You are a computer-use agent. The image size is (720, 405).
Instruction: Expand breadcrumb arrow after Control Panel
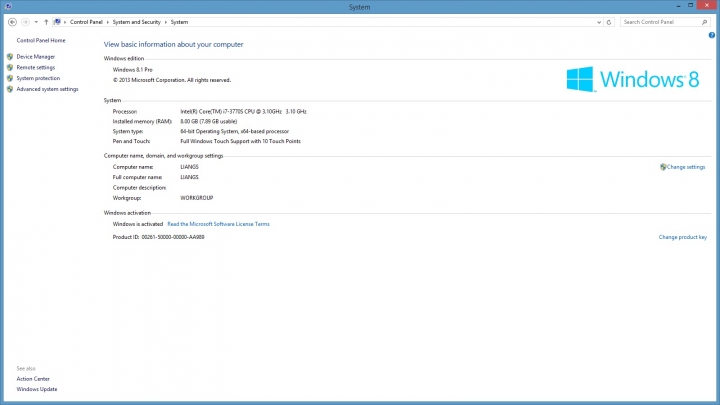point(107,22)
